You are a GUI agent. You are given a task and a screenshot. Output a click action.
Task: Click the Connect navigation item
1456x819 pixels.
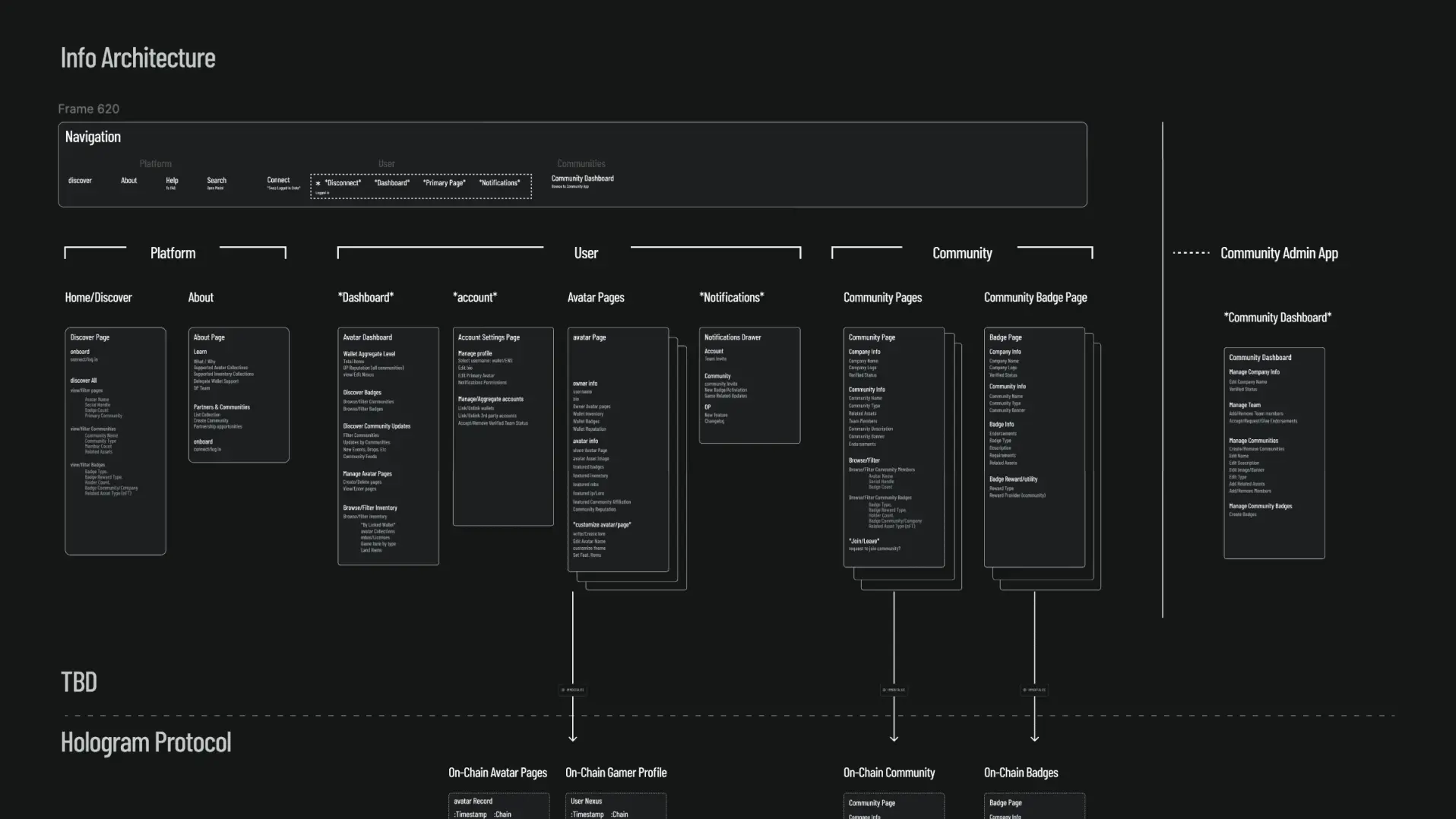pos(279,182)
